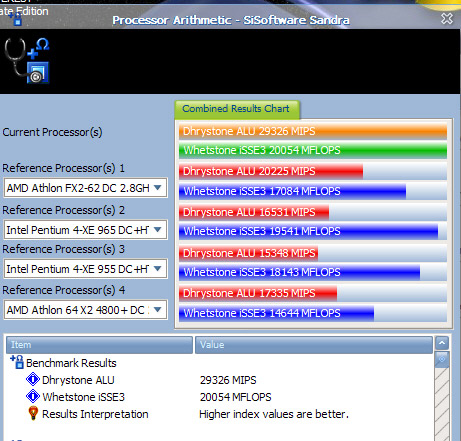Select the AMD Athlon FX2-62 combo box

[85, 188]
